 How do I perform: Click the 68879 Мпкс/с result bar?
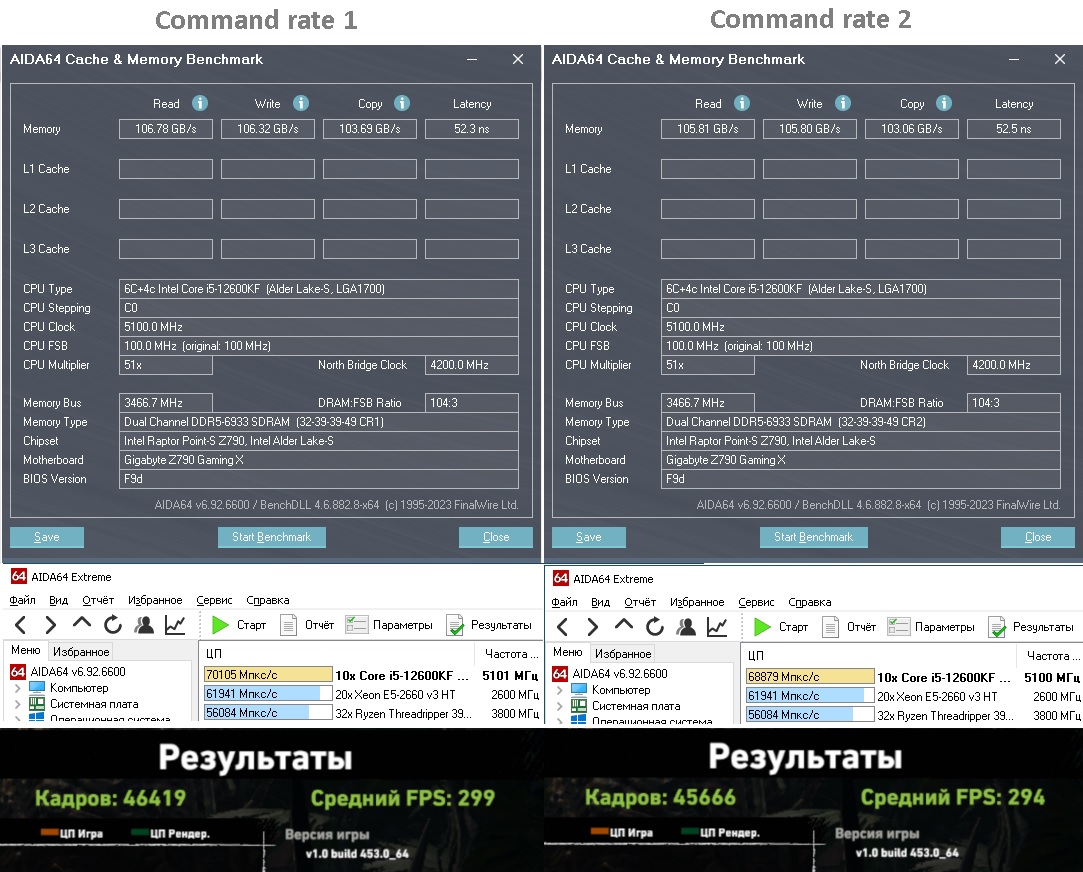click(810, 677)
